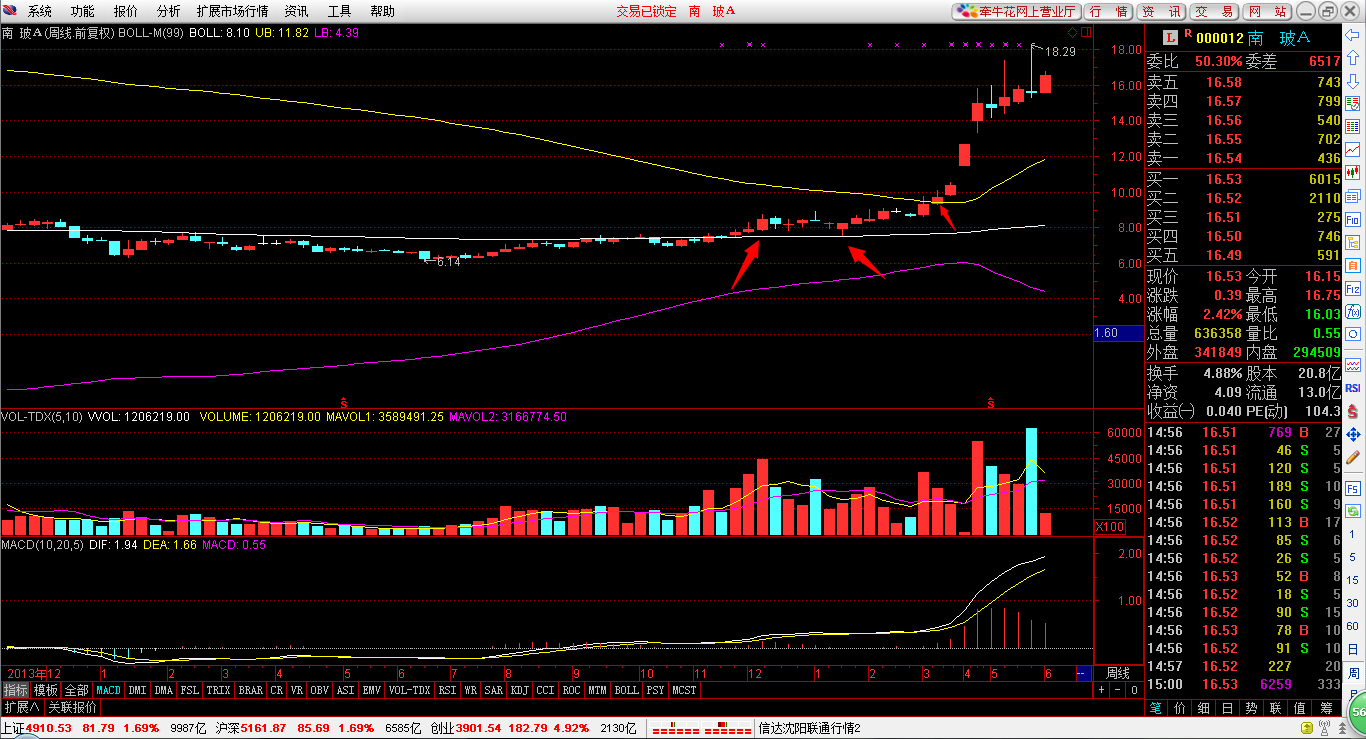The height and width of the screenshot is (739, 1366).
Task: Click the news list icon in sidebar
Action: point(1353,196)
